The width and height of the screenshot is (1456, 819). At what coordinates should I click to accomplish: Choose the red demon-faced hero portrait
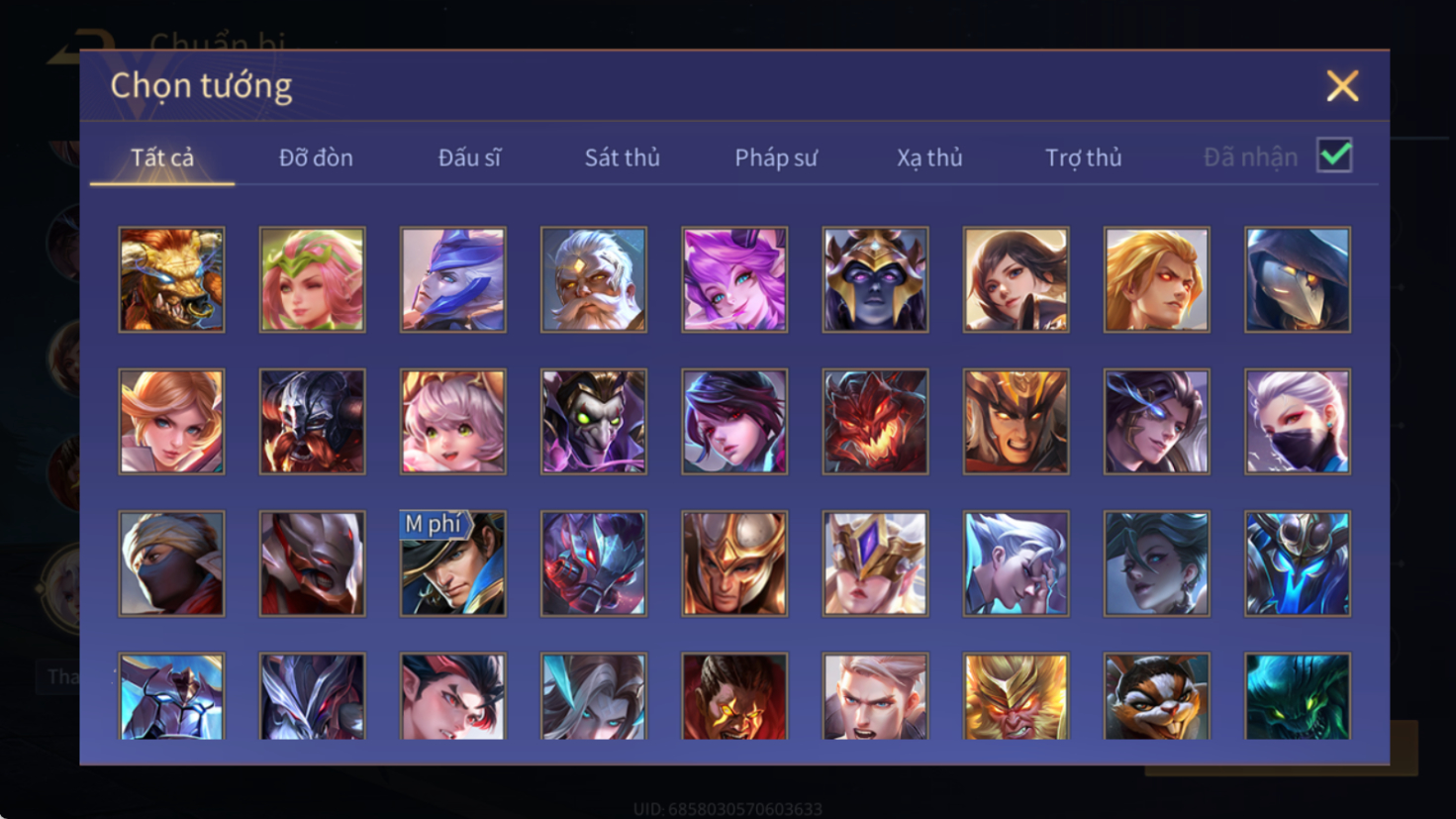pyautogui.click(x=875, y=422)
